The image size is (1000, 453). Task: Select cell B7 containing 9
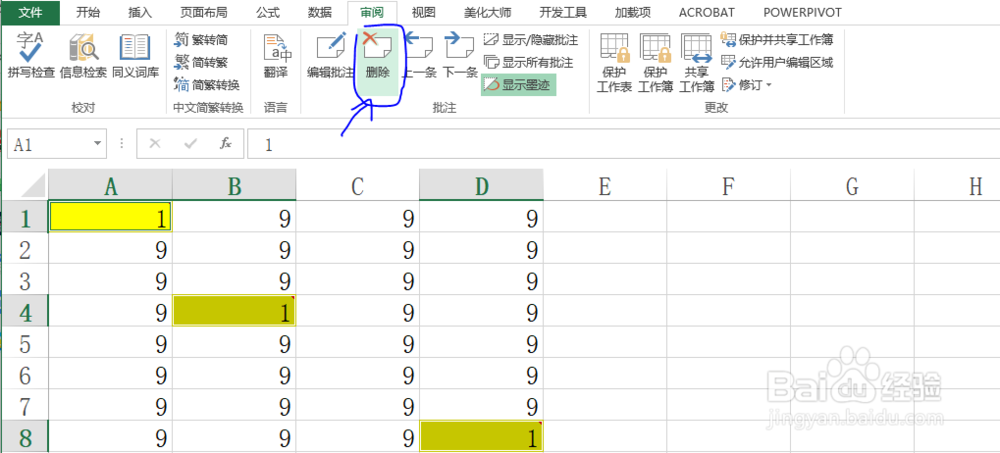[x=234, y=405]
